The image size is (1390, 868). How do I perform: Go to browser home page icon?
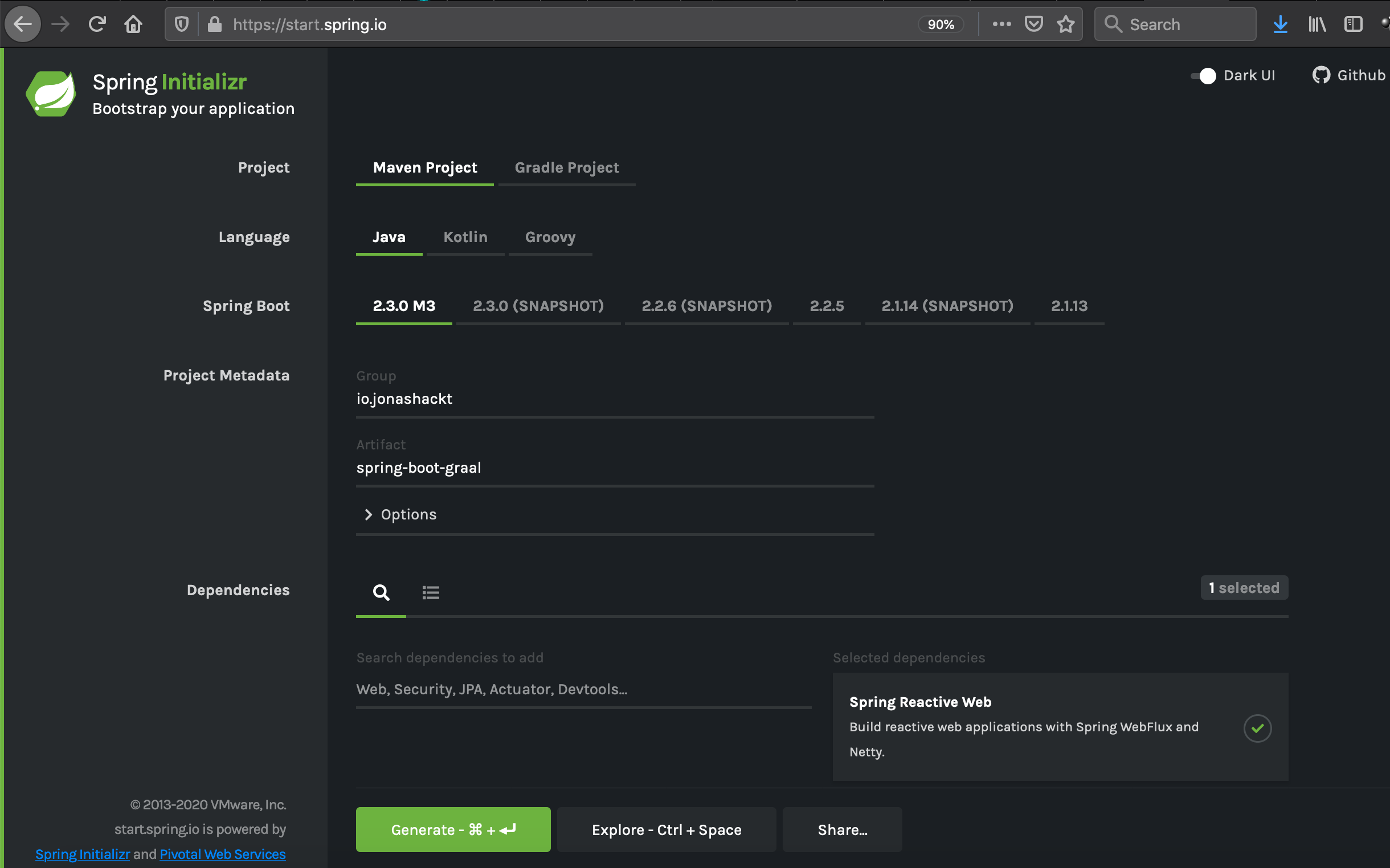(x=133, y=24)
